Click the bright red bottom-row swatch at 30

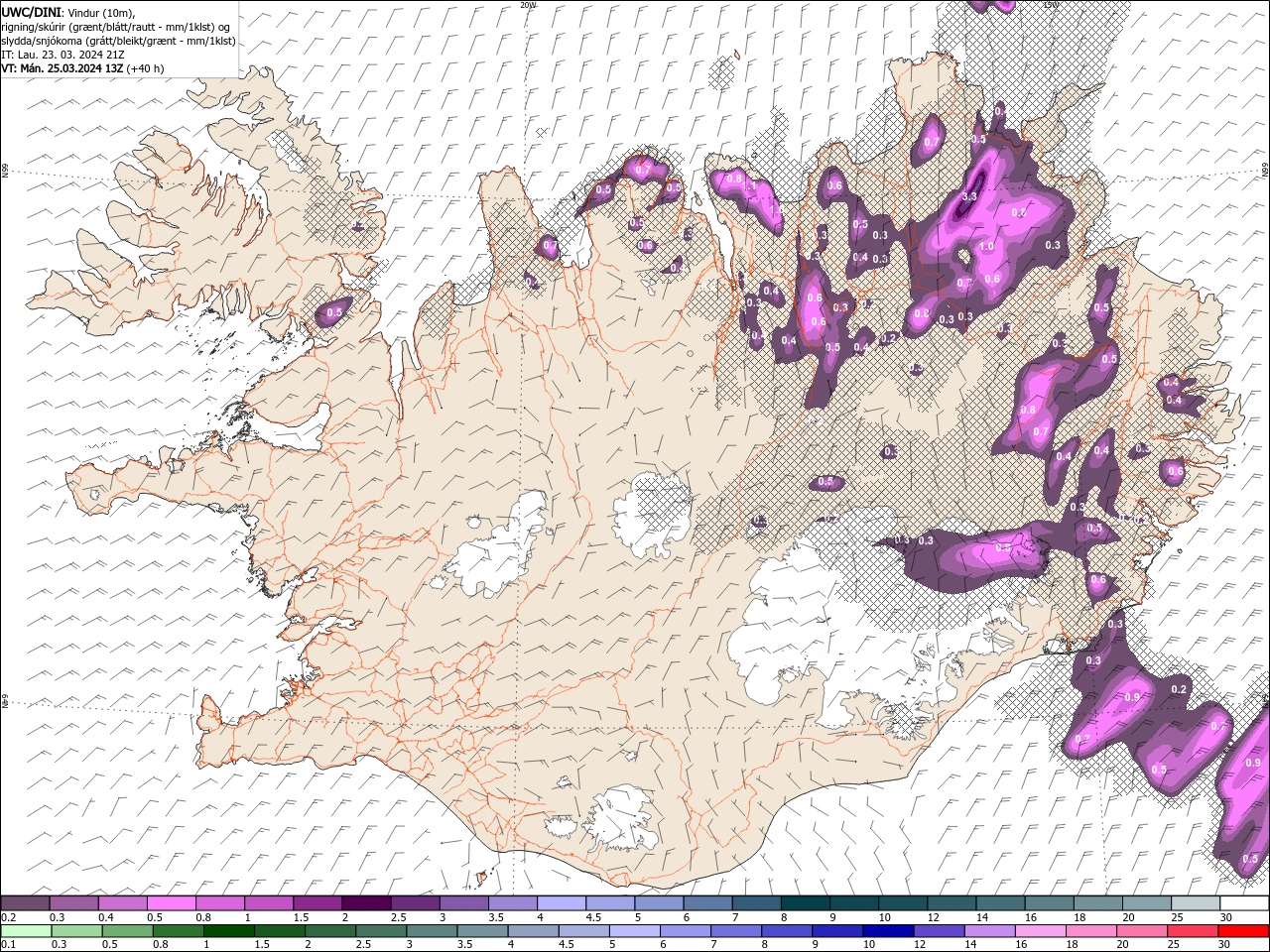point(1242,931)
